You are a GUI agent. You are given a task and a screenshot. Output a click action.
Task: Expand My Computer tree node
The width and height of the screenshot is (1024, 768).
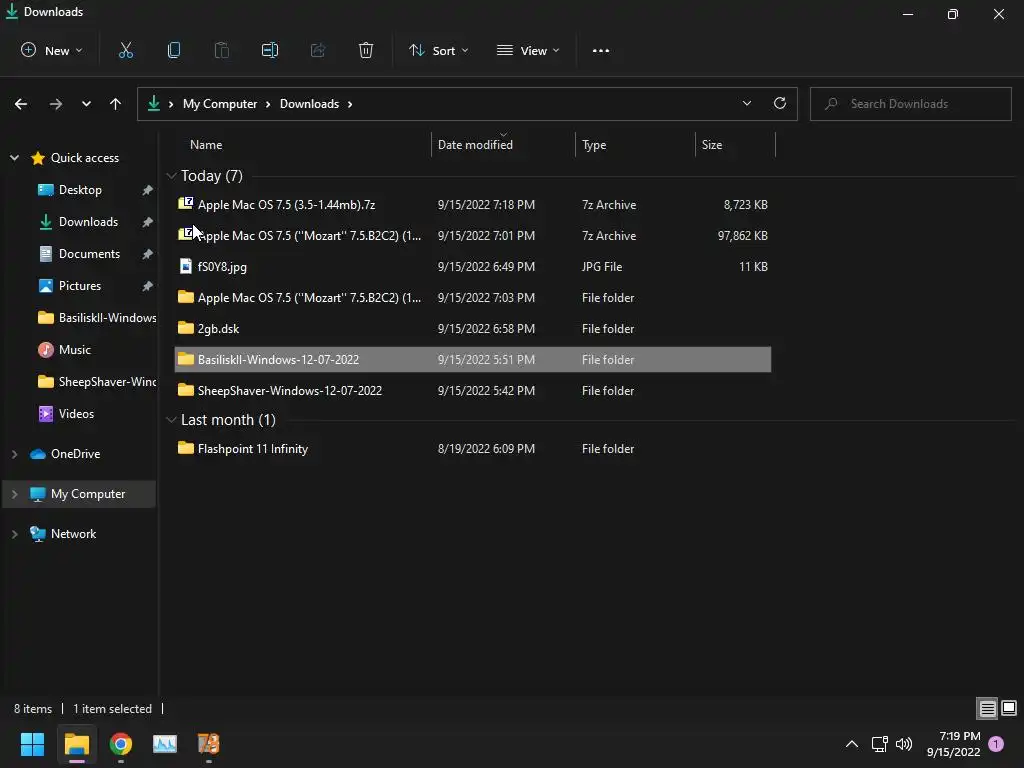coord(14,494)
